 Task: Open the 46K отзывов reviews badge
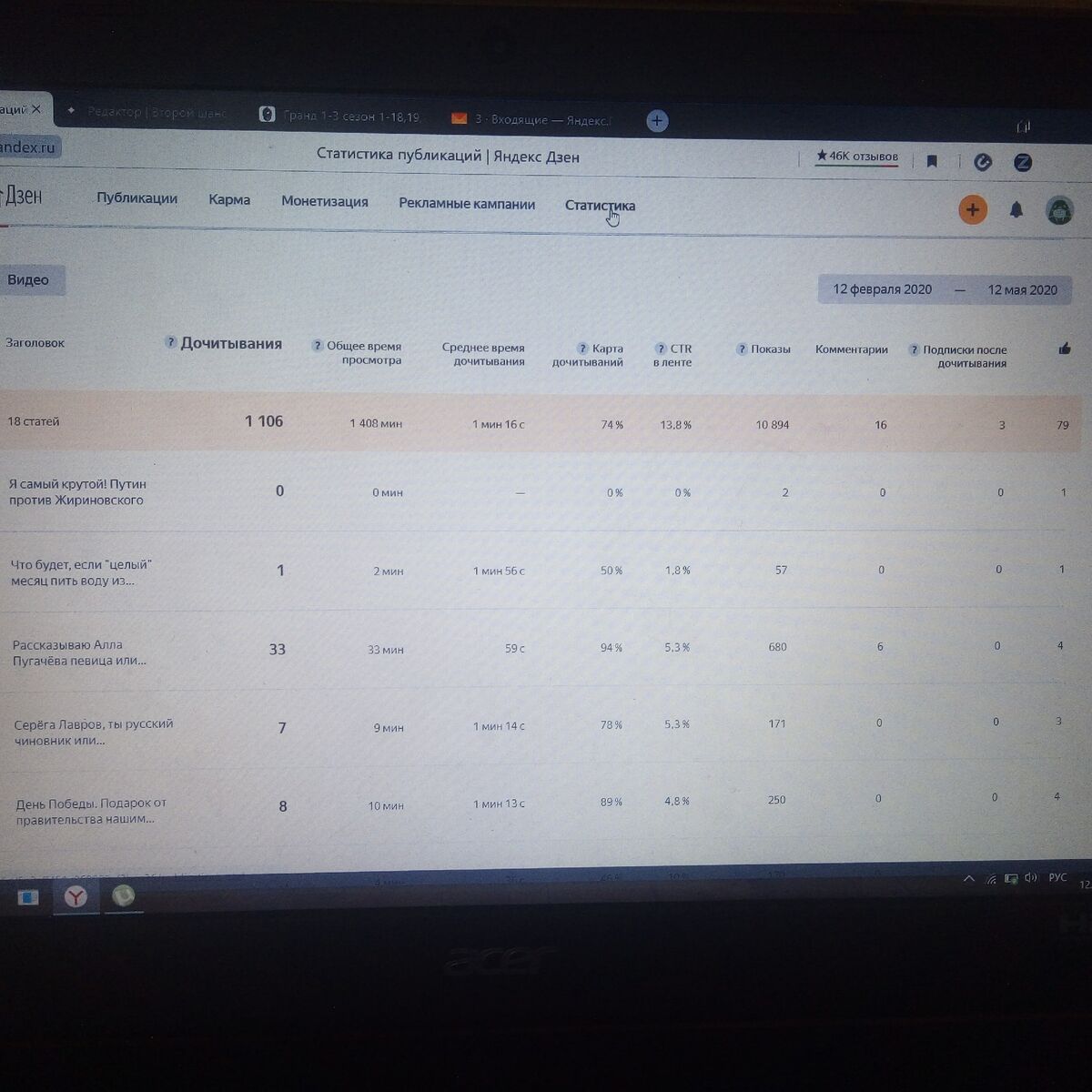(x=856, y=157)
